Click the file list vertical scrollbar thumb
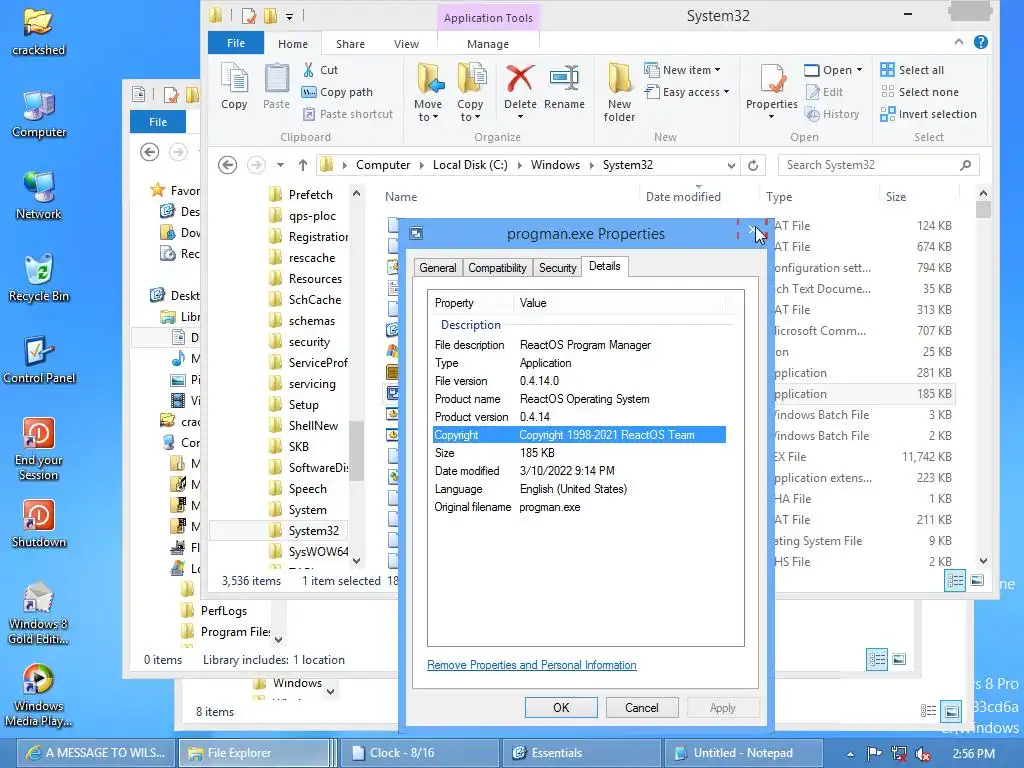Image resolution: width=1024 pixels, height=768 pixels. click(x=983, y=210)
